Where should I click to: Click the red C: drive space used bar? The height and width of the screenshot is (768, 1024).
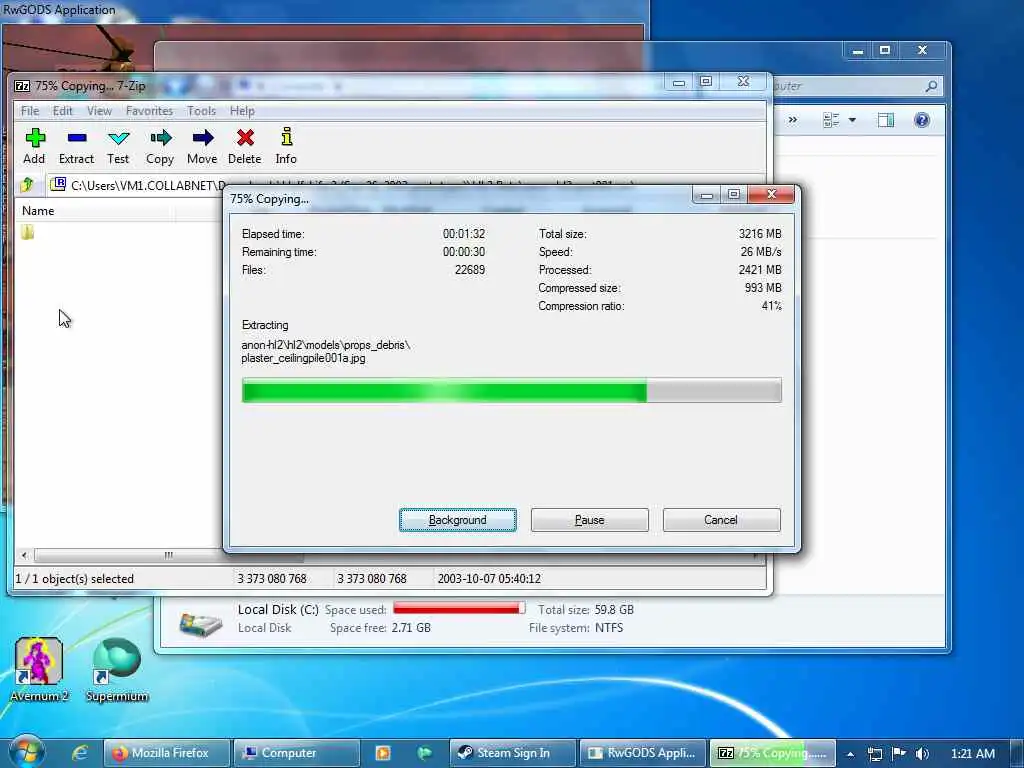point(460,609)
